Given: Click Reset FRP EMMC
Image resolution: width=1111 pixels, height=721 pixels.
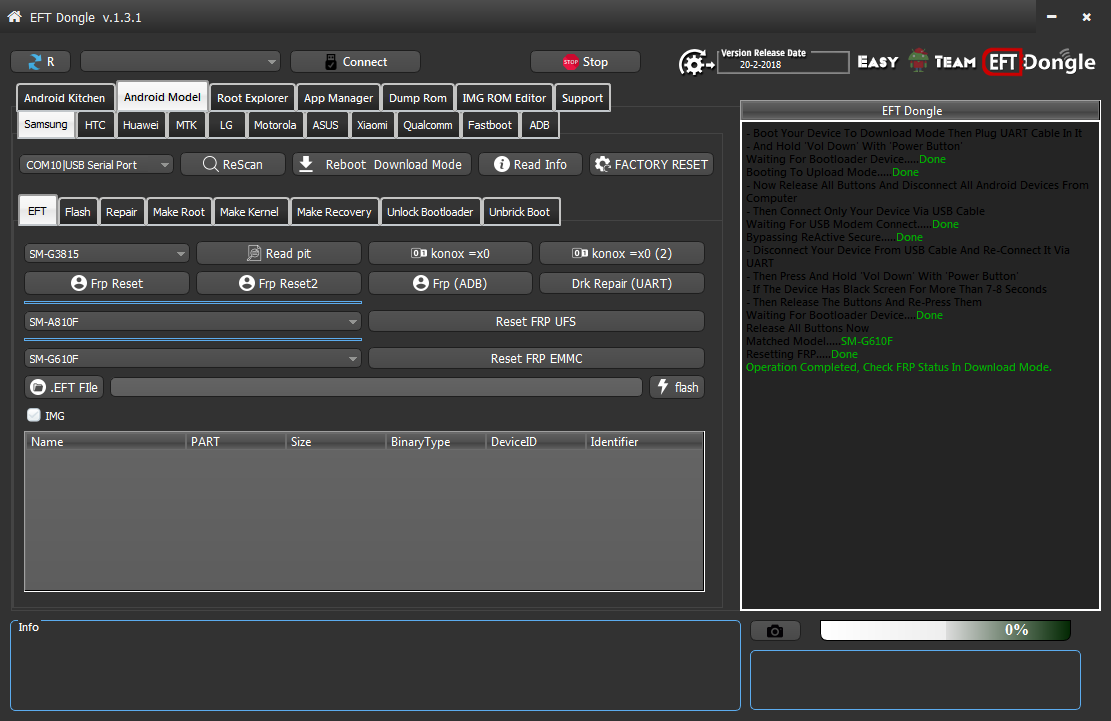Looking at the screenshot, I should [x=536, y=358].
